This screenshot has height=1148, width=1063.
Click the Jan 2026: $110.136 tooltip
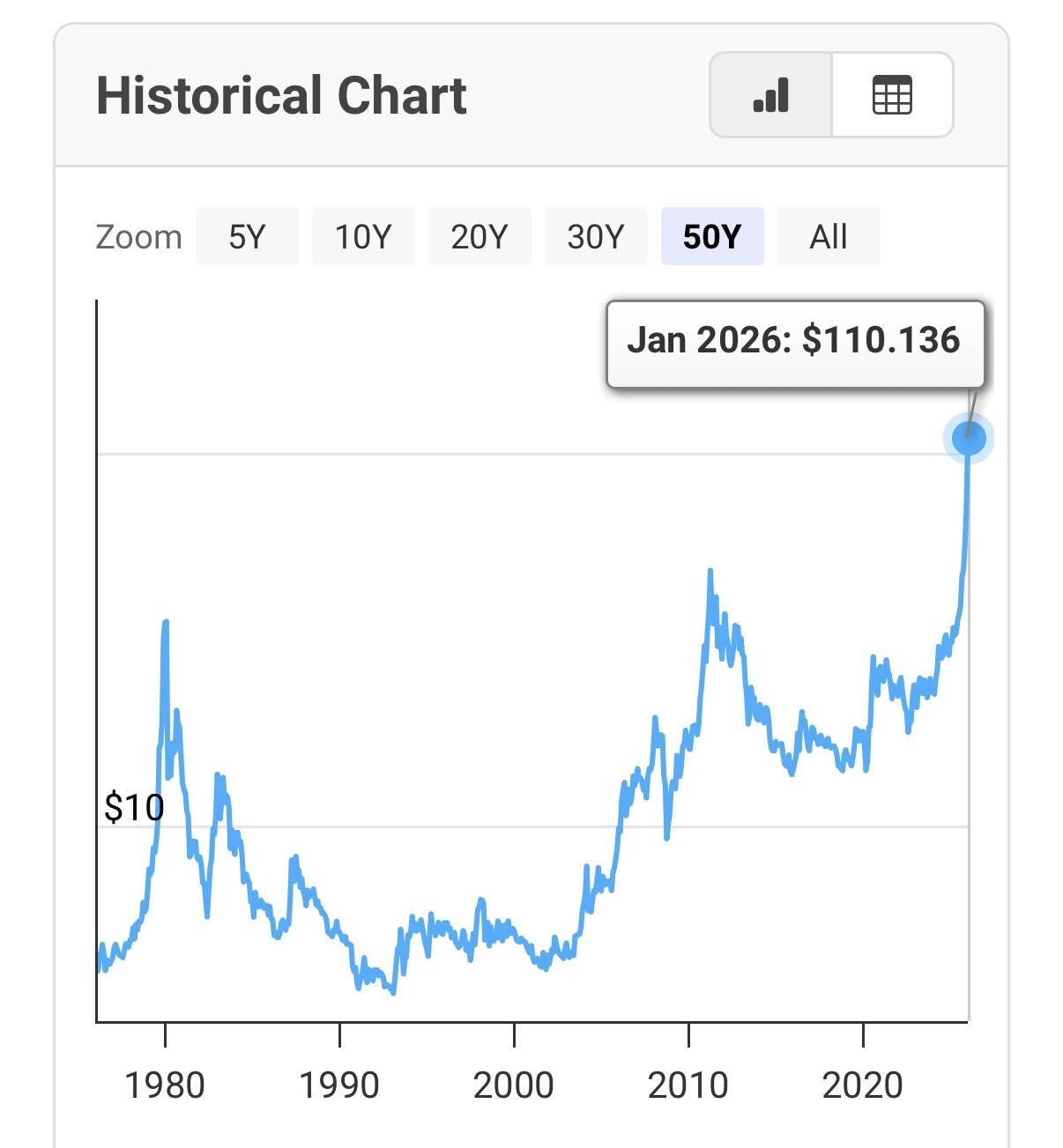click(793, 341)
